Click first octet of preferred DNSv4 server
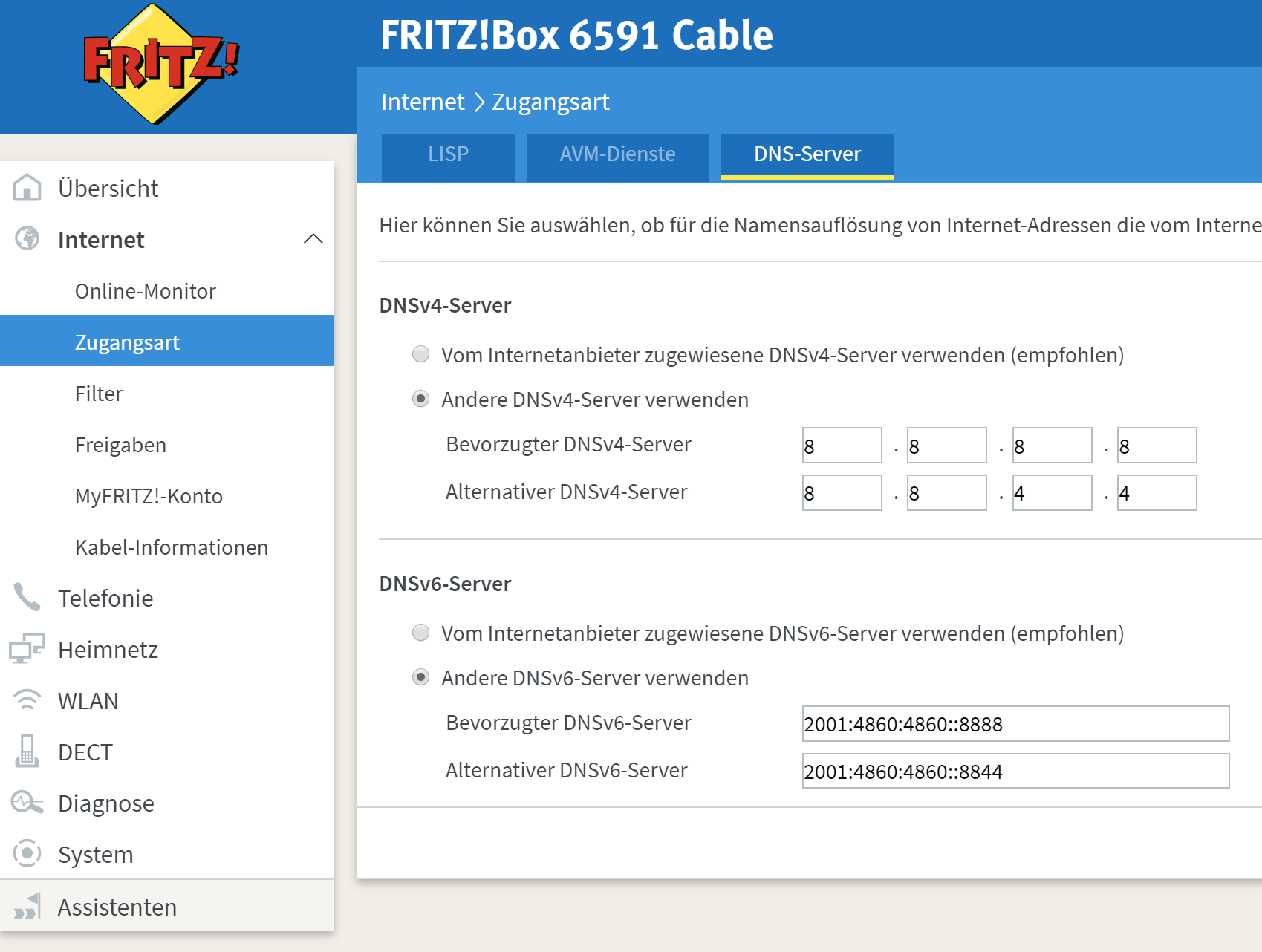Viewport: 1262px width, 952px height. [x=842, y=446]
